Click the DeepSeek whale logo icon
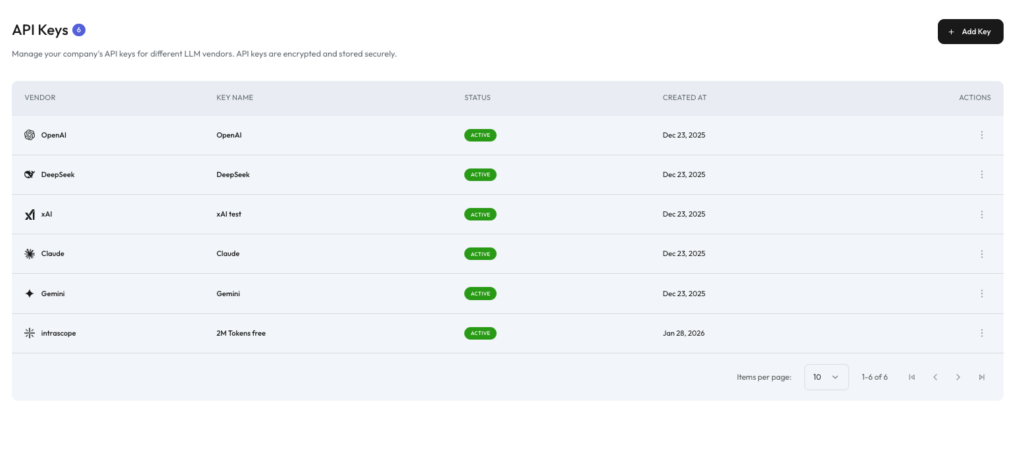Screen dimensions: 1024x464 pyautogui.click(x=30, y=174)
